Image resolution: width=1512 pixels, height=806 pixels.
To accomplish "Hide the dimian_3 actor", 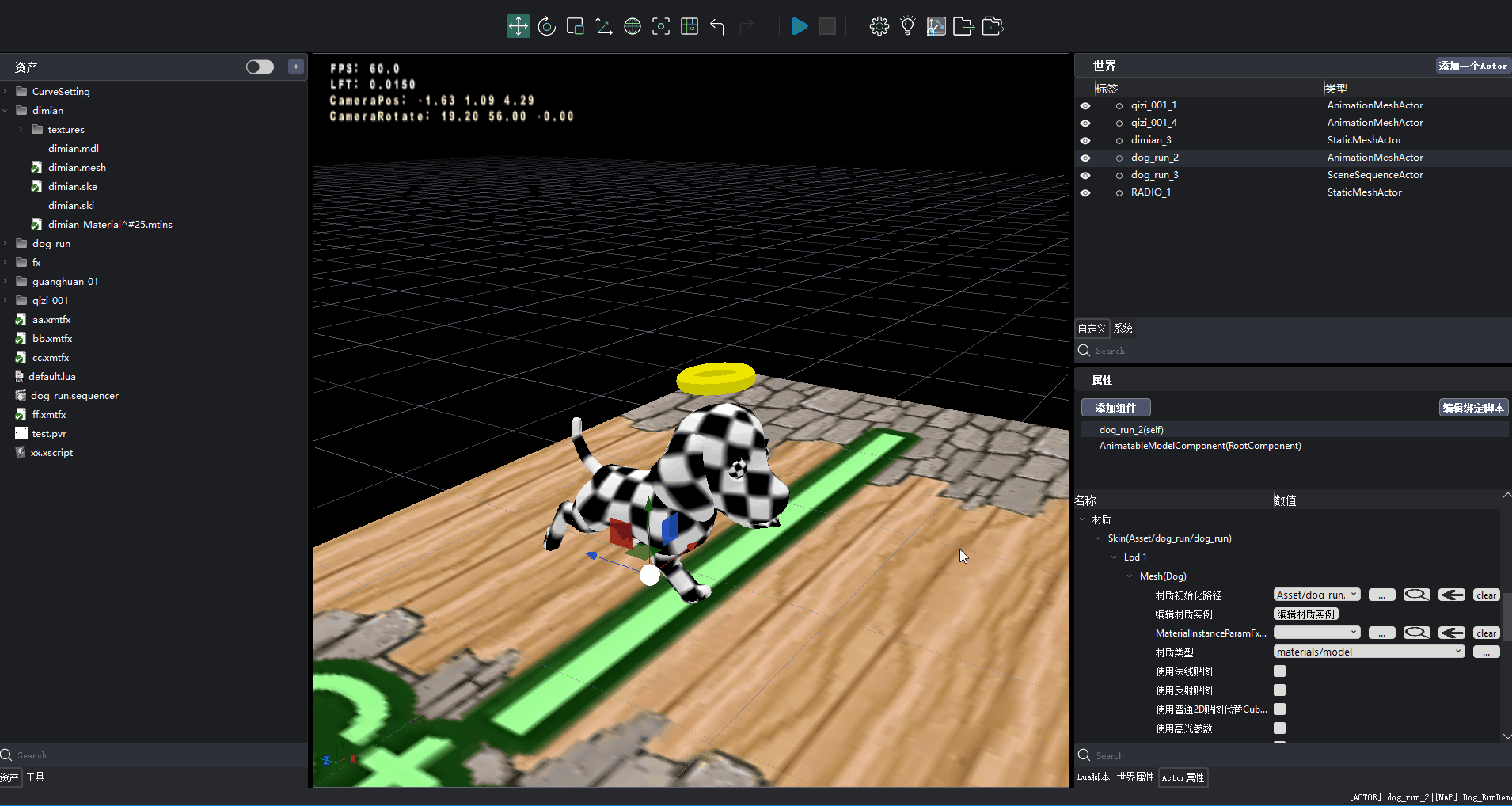I will [x=1085, y=140].
